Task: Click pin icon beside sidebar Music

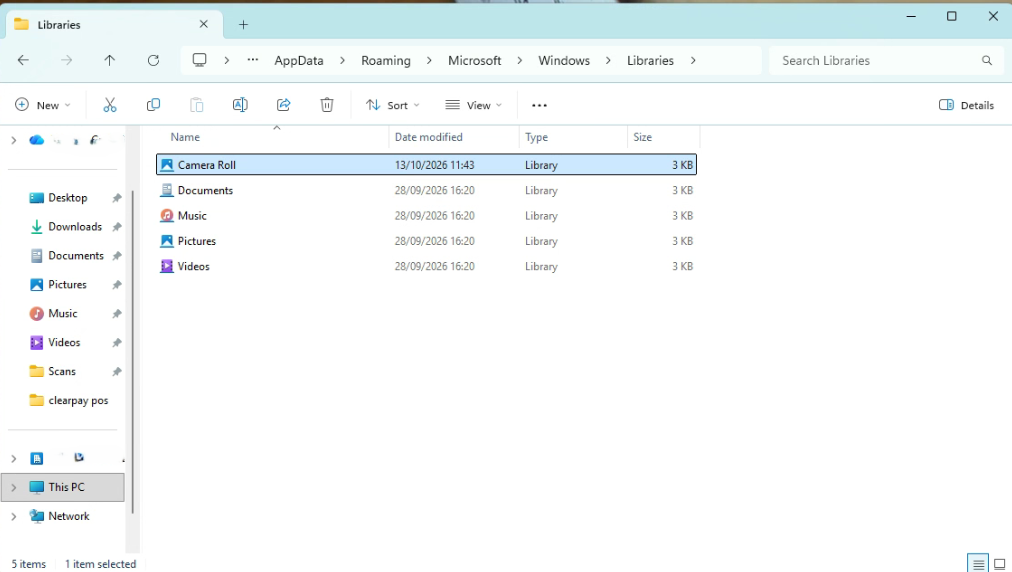Action: tap(117, 314)
